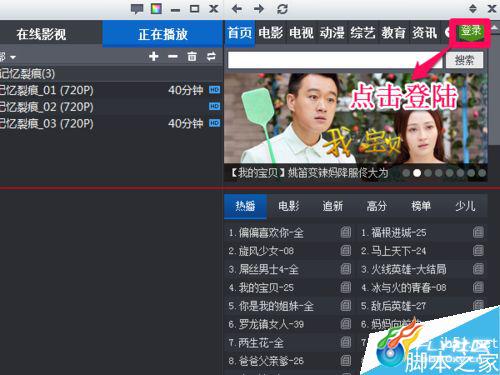Open the playlist filter dropdown arrow

(x=13, y=57)
